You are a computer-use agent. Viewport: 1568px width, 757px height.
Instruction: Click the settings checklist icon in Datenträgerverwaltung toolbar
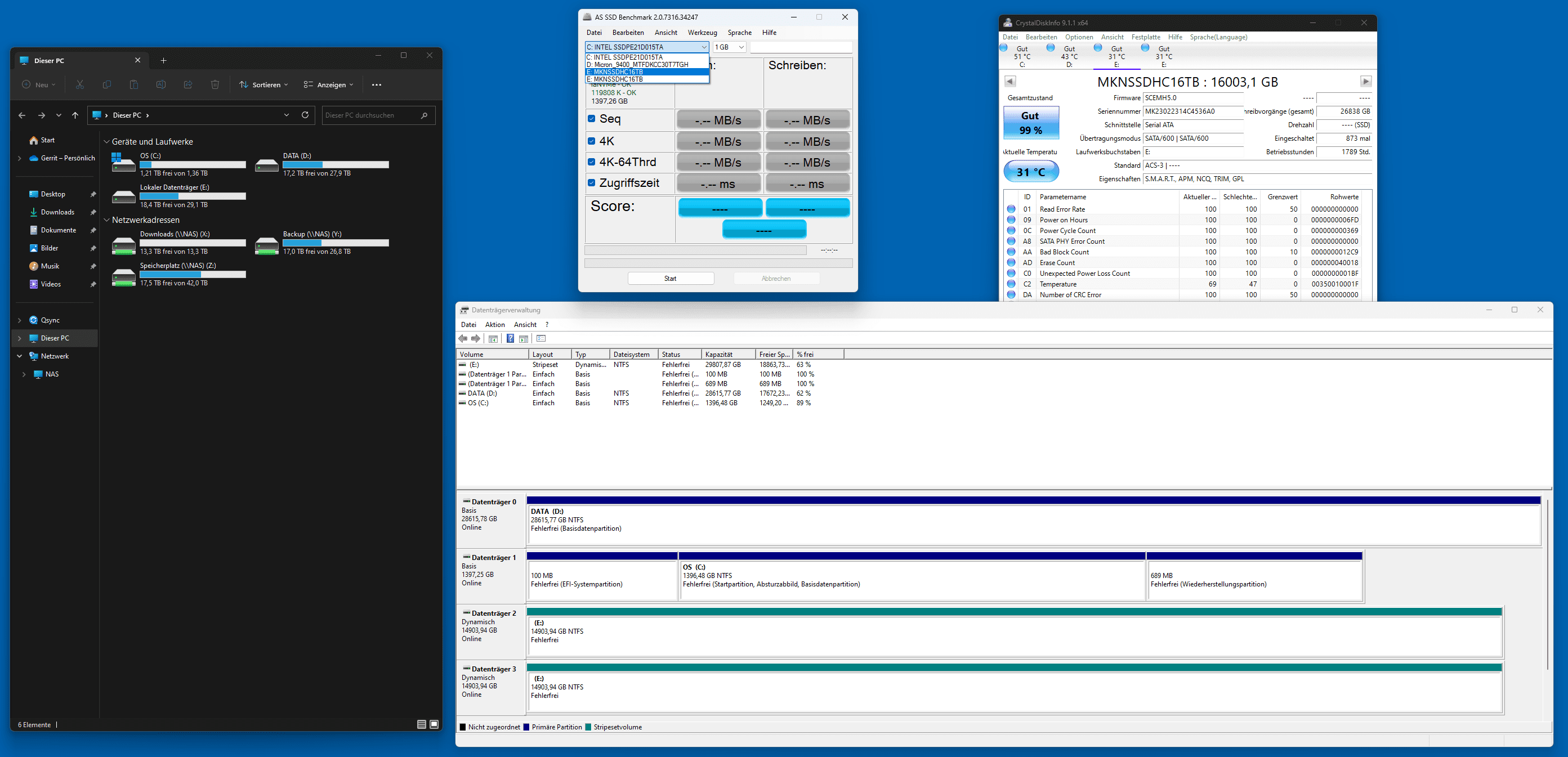[541, 338]
